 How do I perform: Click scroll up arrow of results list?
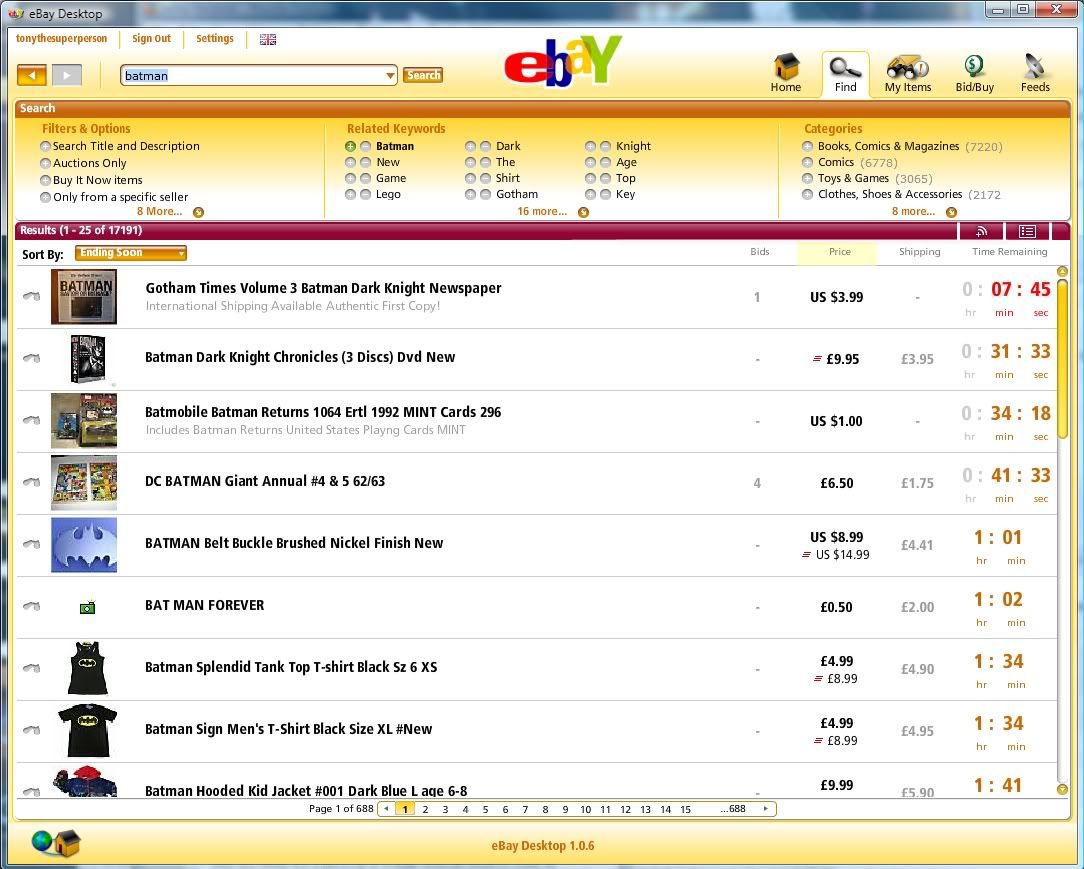pos(1063,272)
